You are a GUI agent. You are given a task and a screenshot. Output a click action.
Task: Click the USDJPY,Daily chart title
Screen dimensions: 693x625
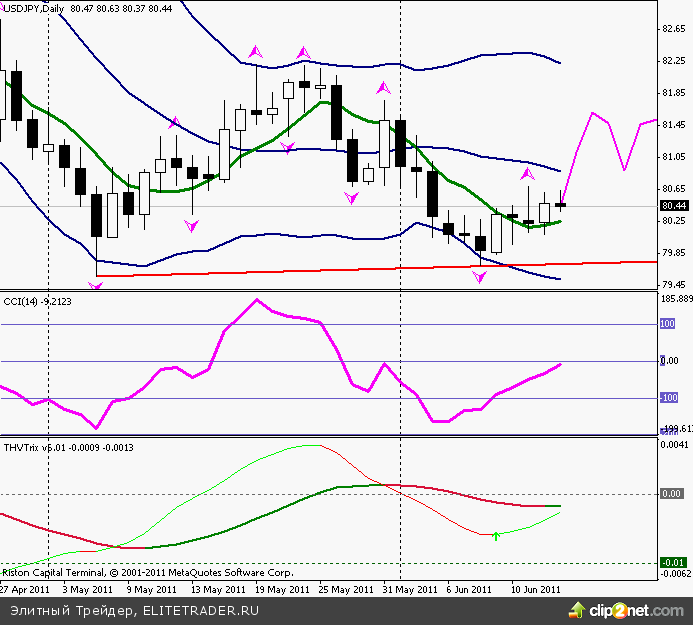[x=38, y=8]
